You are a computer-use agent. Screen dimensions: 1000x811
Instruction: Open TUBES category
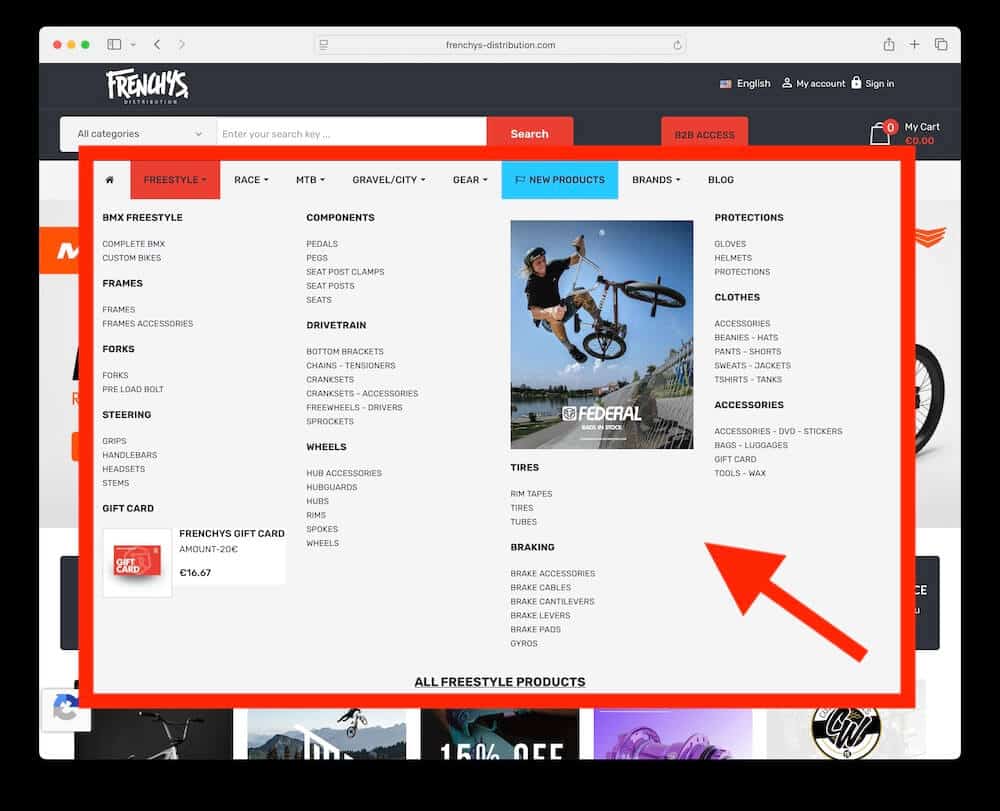(523, 522)
